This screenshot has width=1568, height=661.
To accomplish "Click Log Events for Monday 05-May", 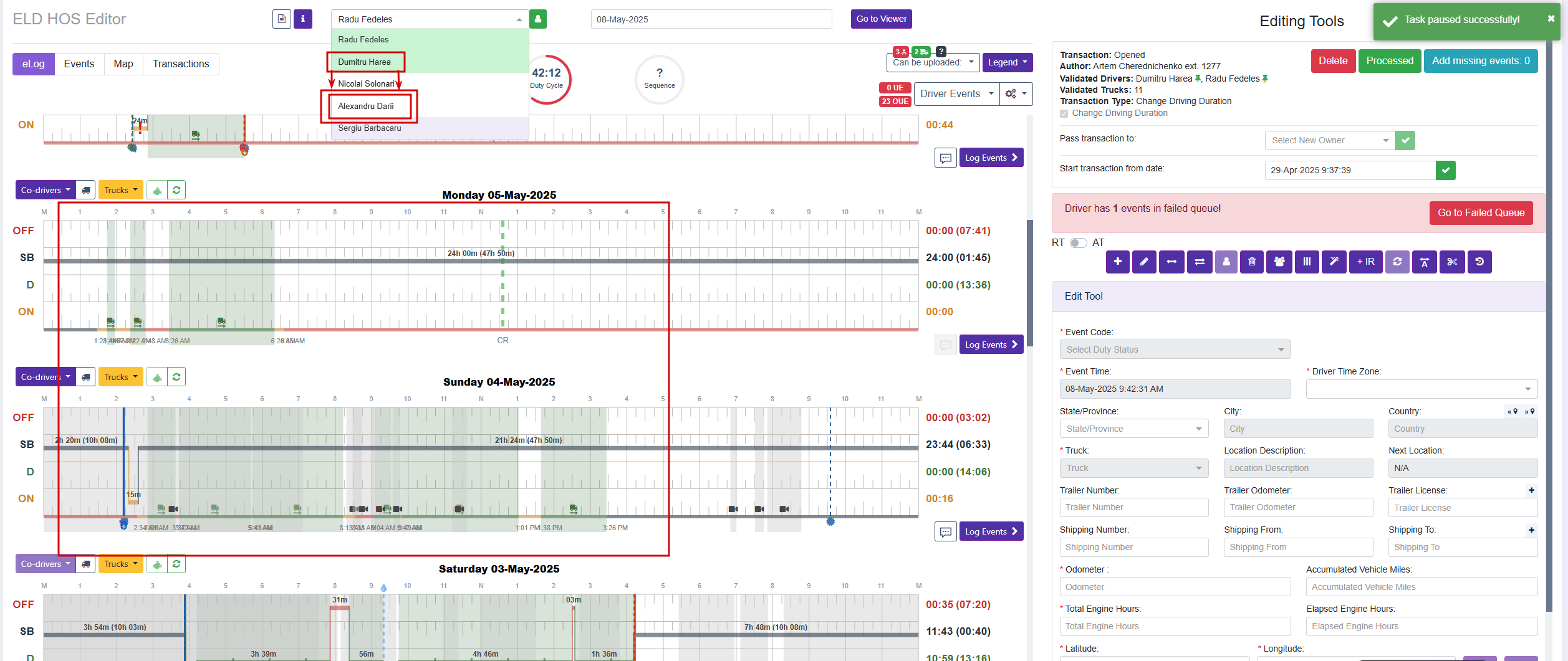I will click(991, 345).
